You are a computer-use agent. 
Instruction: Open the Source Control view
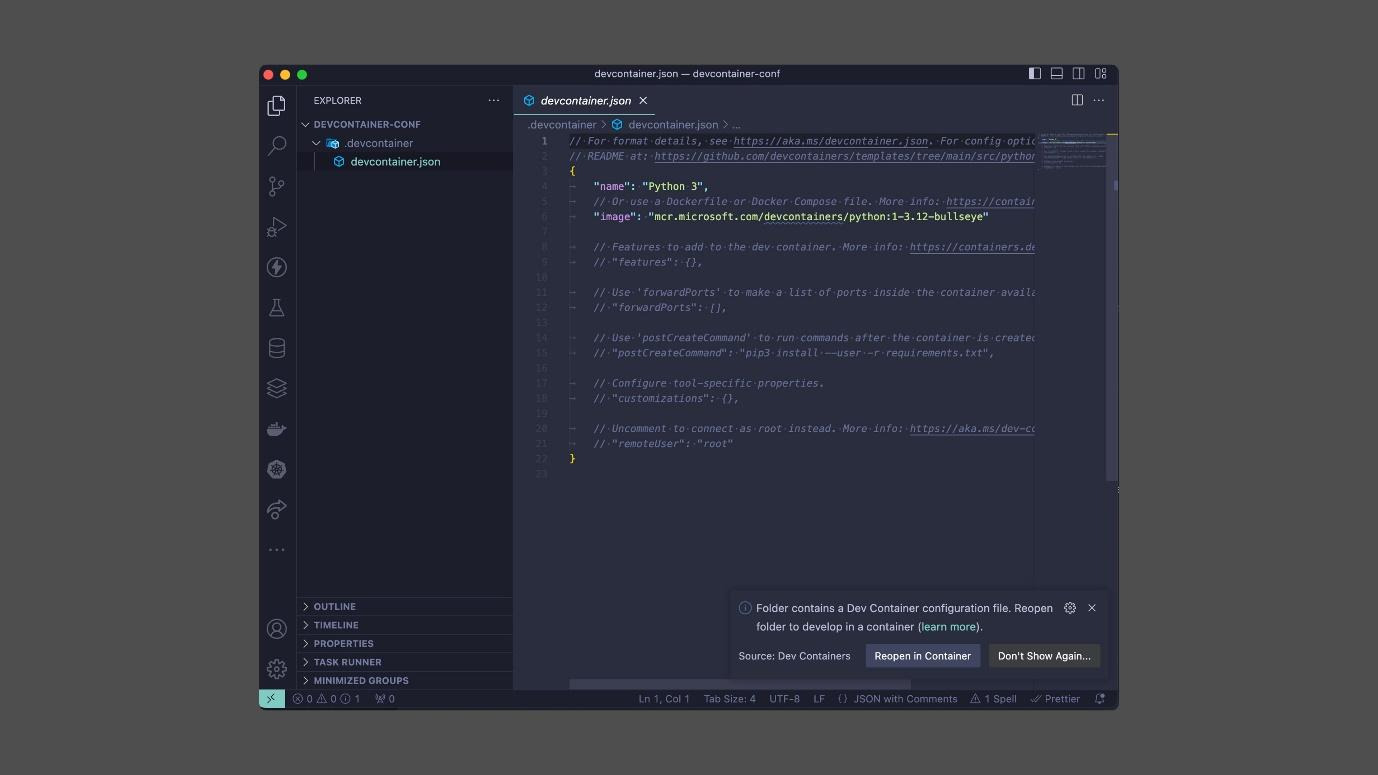tap(276, 186)
